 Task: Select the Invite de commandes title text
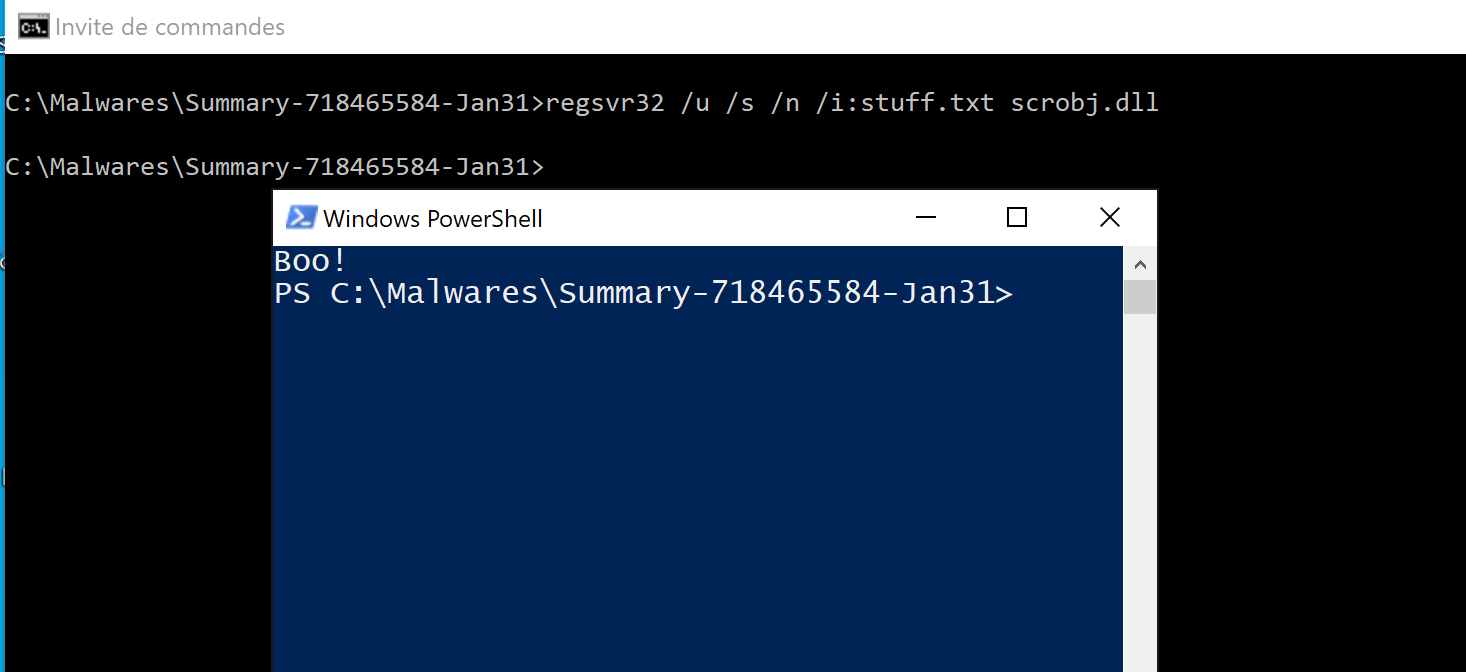pyautogui.click(x=170, y=27)
